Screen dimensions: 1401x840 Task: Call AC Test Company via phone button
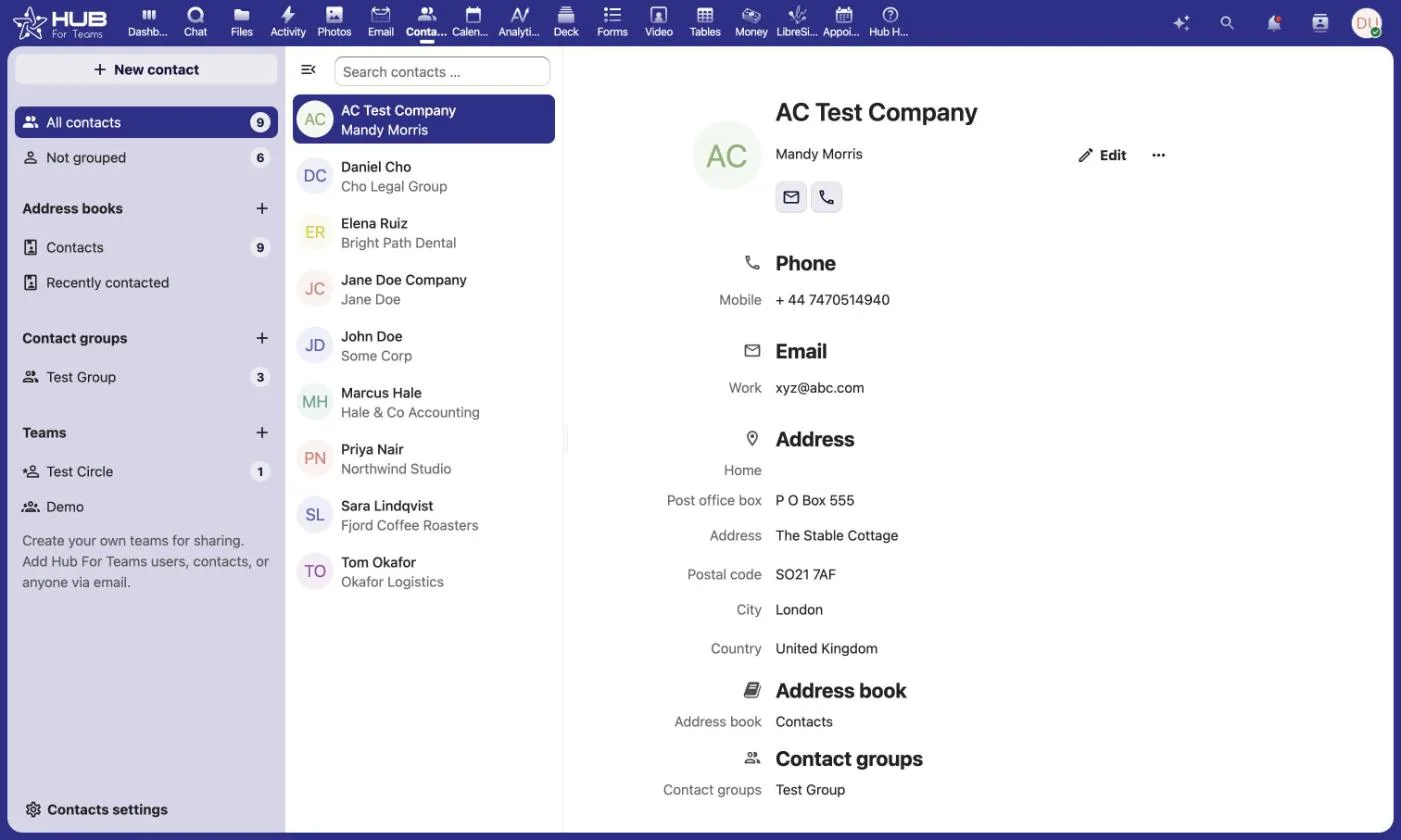pos(826,197)
